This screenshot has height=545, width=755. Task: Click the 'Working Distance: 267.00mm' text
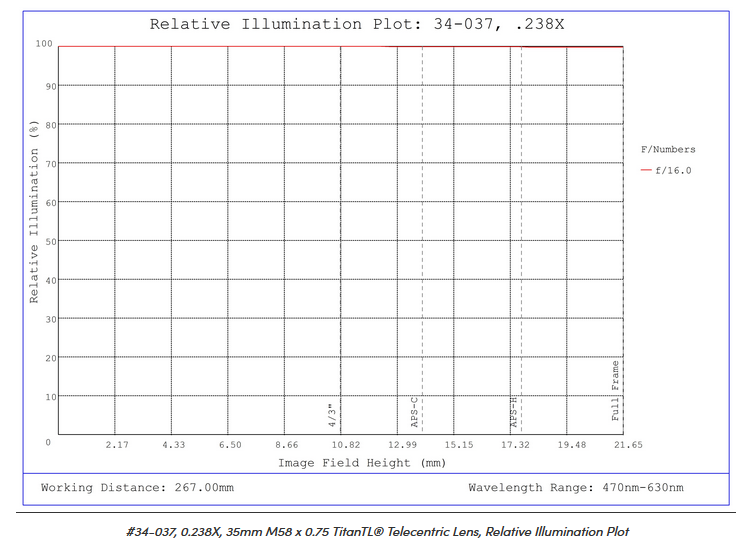137,488
